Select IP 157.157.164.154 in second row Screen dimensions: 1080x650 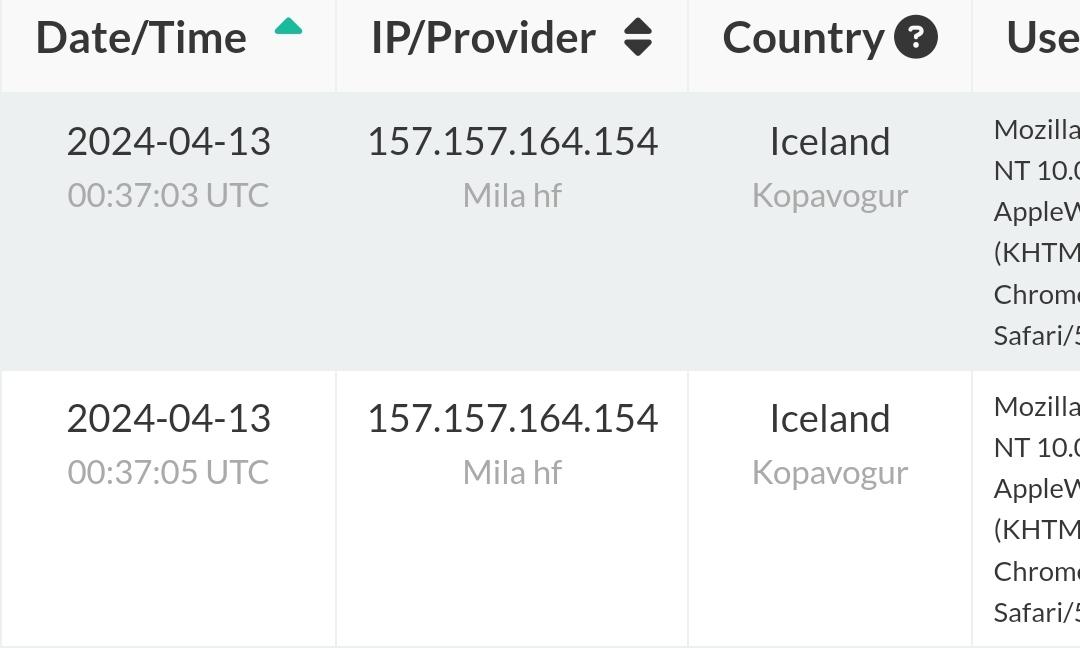tap(512, 419)
